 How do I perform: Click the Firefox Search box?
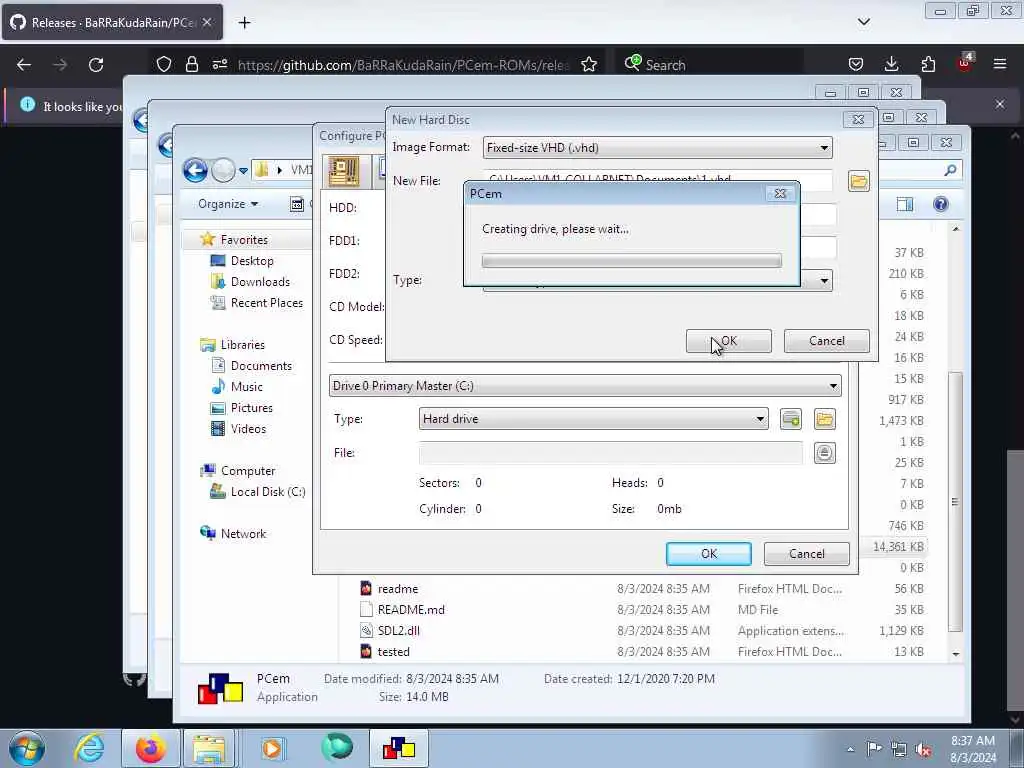[x=712, y=65]
